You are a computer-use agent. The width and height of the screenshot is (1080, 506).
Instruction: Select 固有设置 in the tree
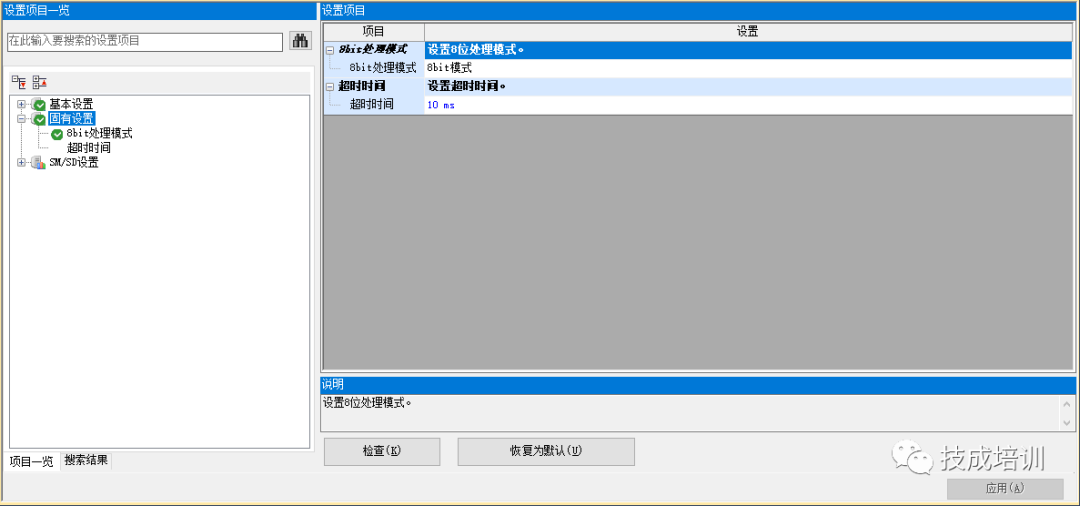(x=72, y=119)
